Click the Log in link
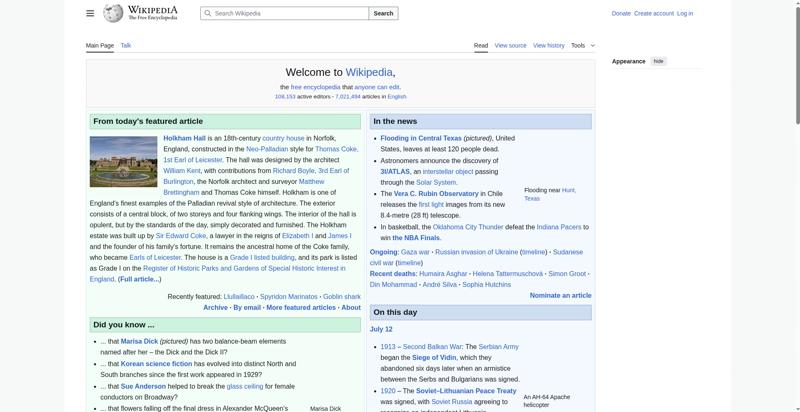800x412 pixels. 685,13
